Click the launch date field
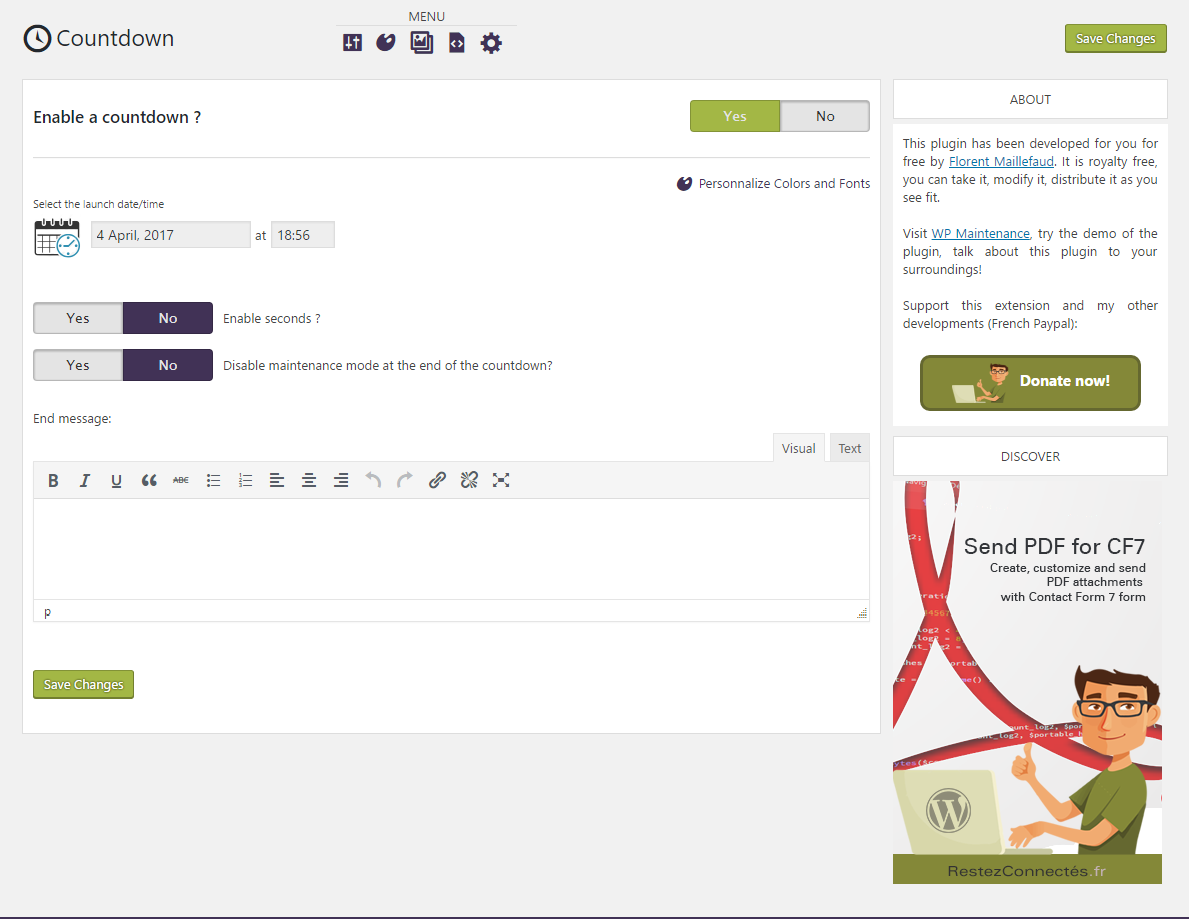Viewport: 1189px width, 919px height. (171, 235)
